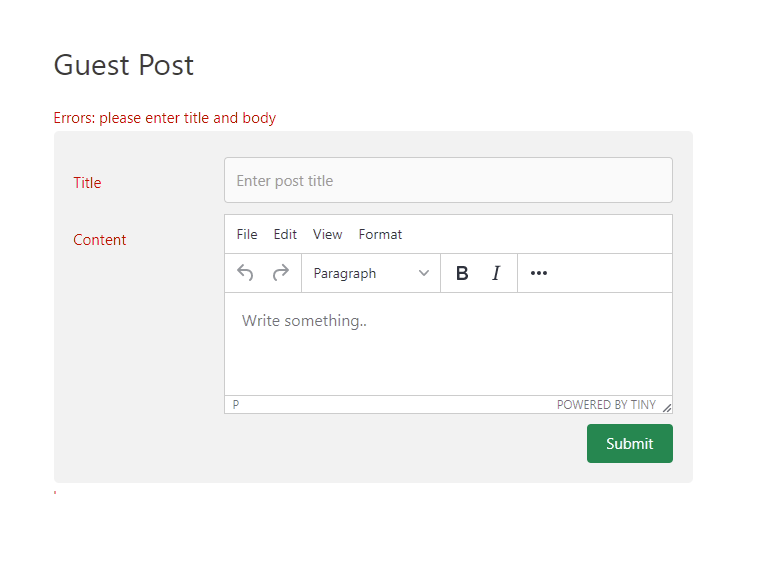
Task: Open the File menu
Action: 247,234
